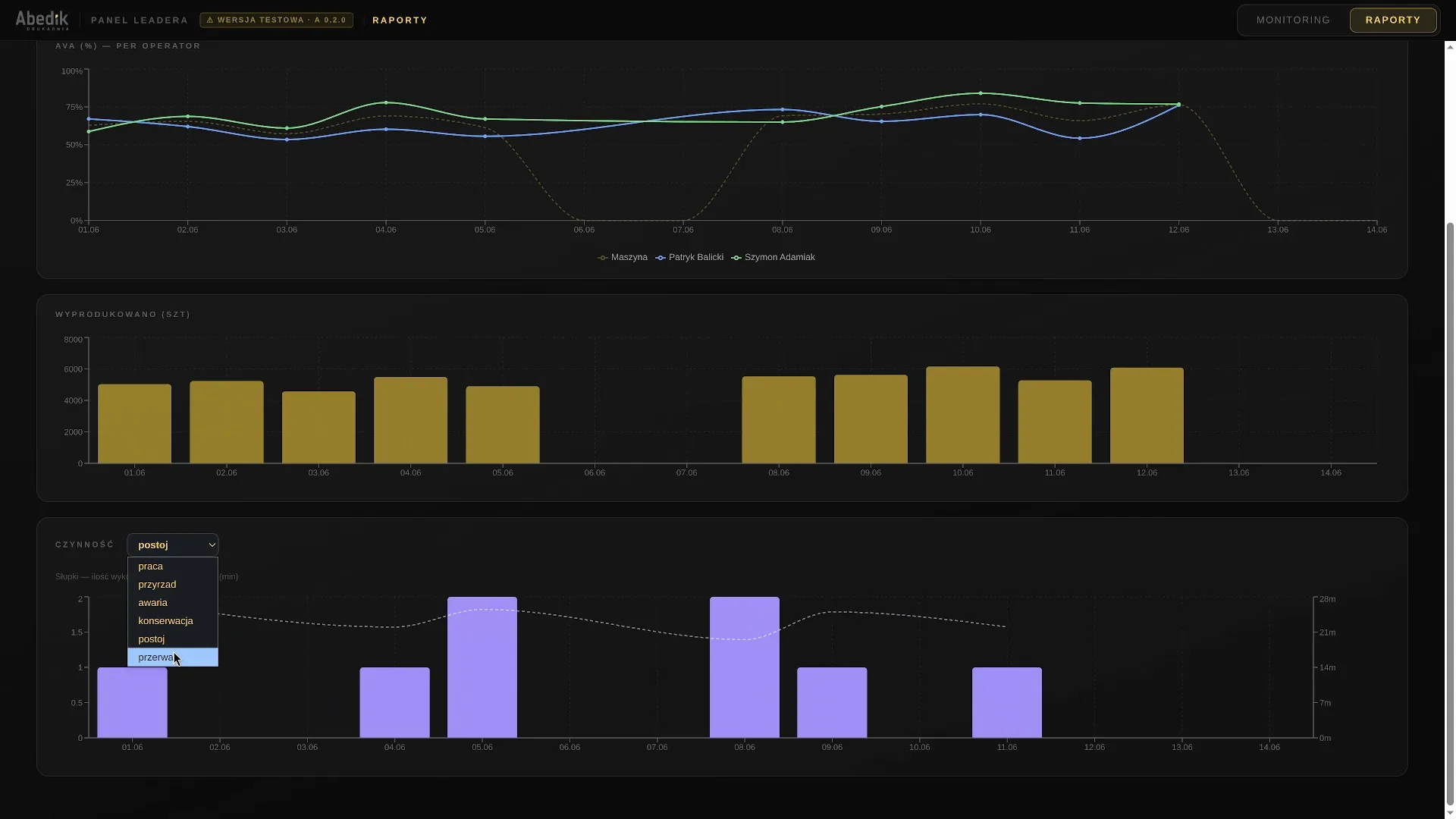Screen dimensions: 1456x819
Task: Click the 8000 y-axis label
Action: click(73, 340)
